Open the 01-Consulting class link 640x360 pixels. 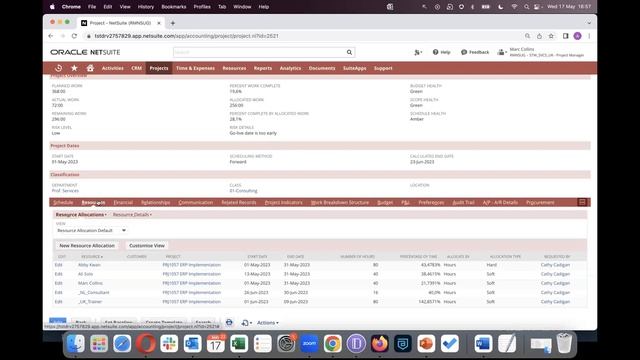click(x=243, y=191)
